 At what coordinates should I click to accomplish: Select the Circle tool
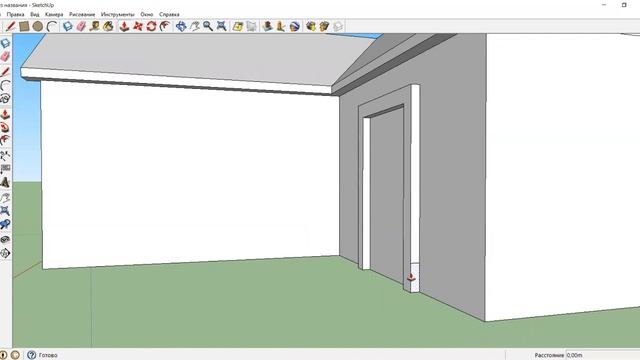38,27
